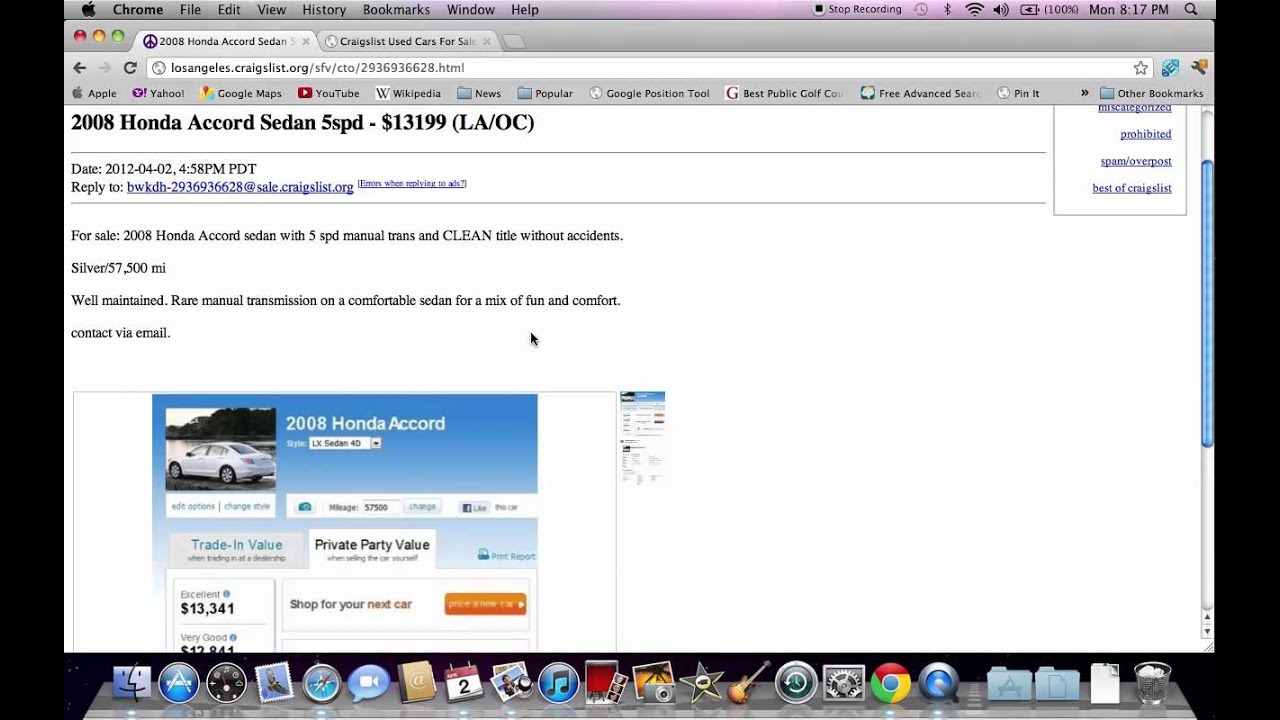
Task: Expand the hidden bookmarks chevron
Action: click(1085, 93)
